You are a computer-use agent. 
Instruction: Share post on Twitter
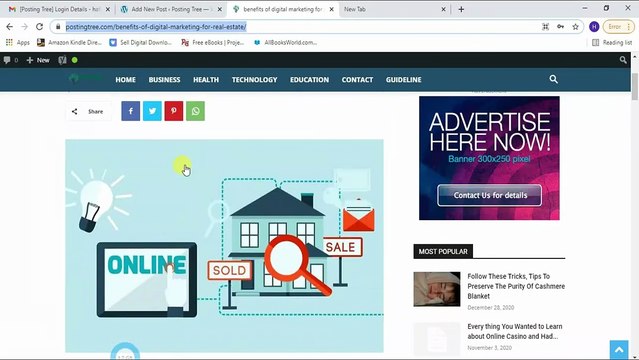click(x=152, y=111)
